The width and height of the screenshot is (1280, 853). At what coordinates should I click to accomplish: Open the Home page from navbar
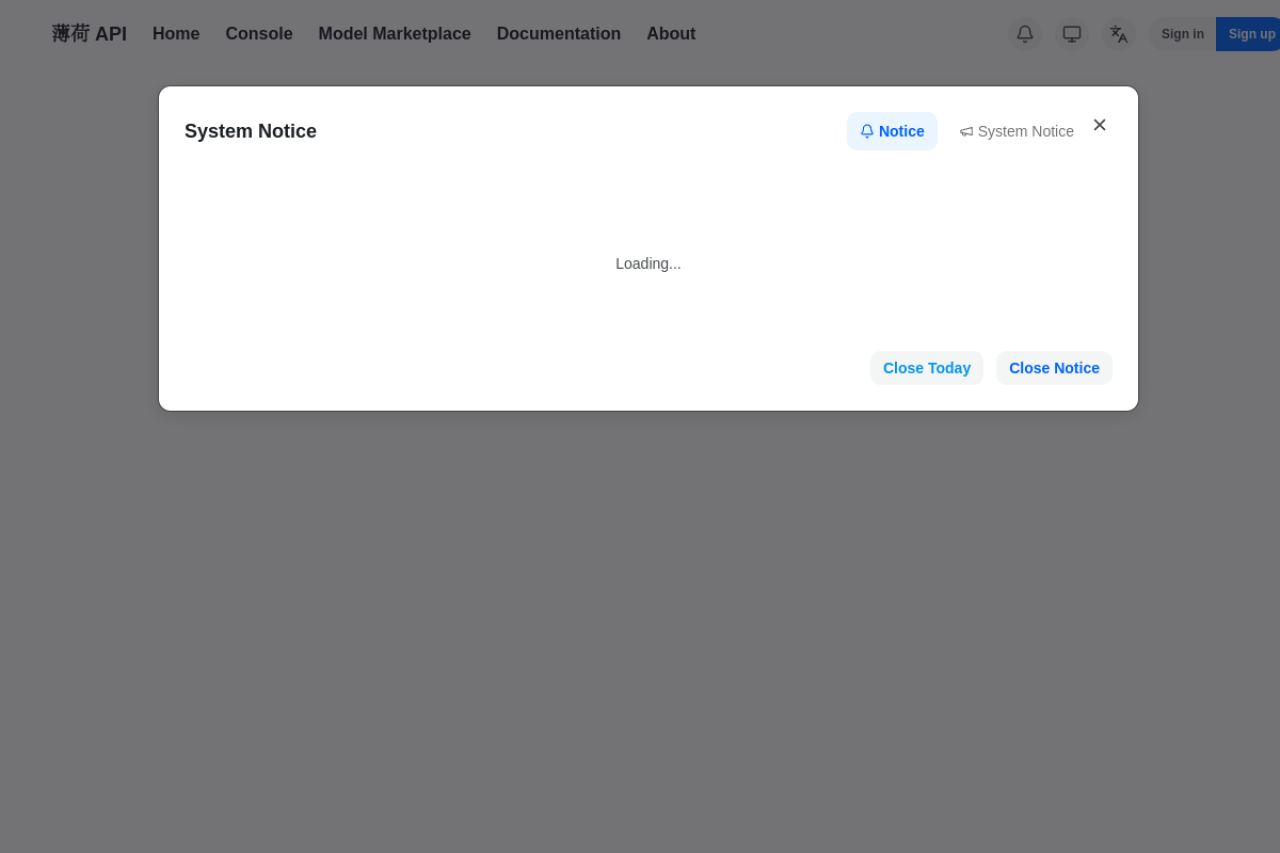(176, 34)
